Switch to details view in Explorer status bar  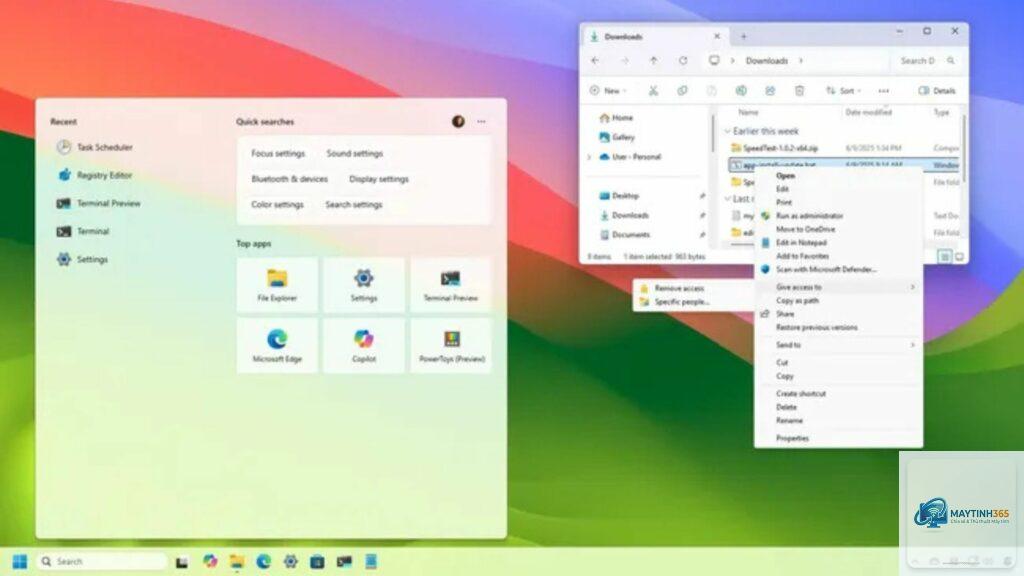coord(944,257)
